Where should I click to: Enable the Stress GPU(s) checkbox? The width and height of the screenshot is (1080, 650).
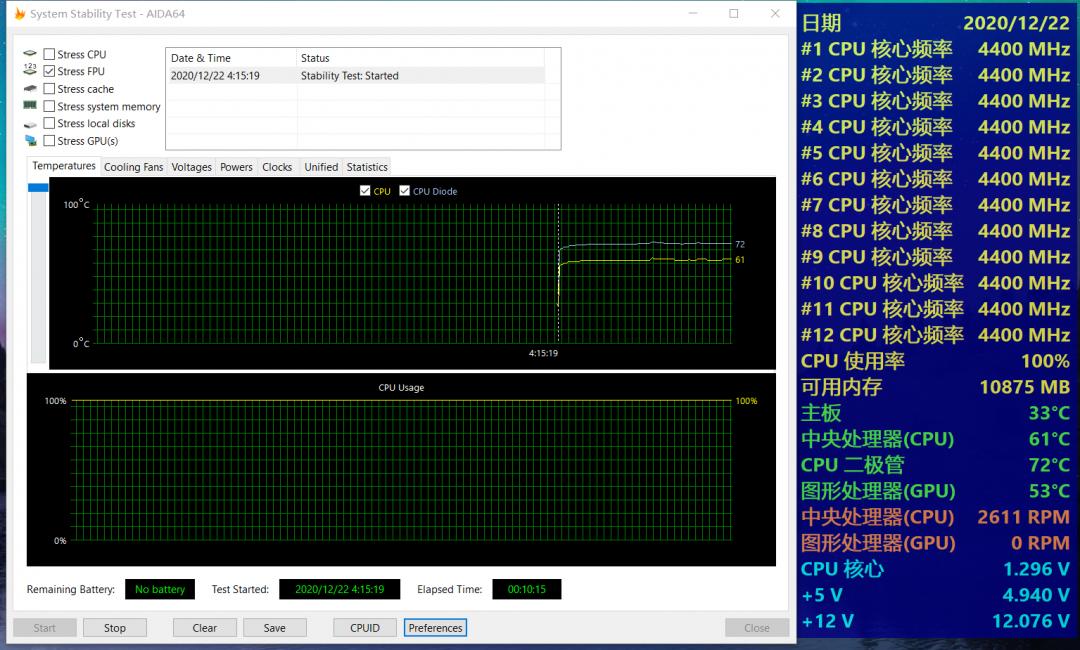(x=49, y=141)
